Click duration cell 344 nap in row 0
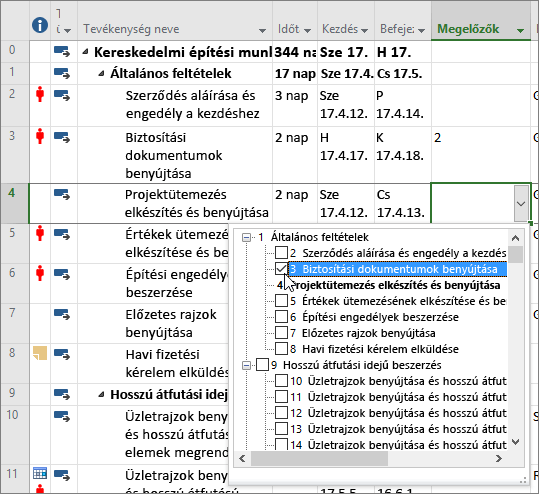 pyautogui.click(x=295, y=52)
